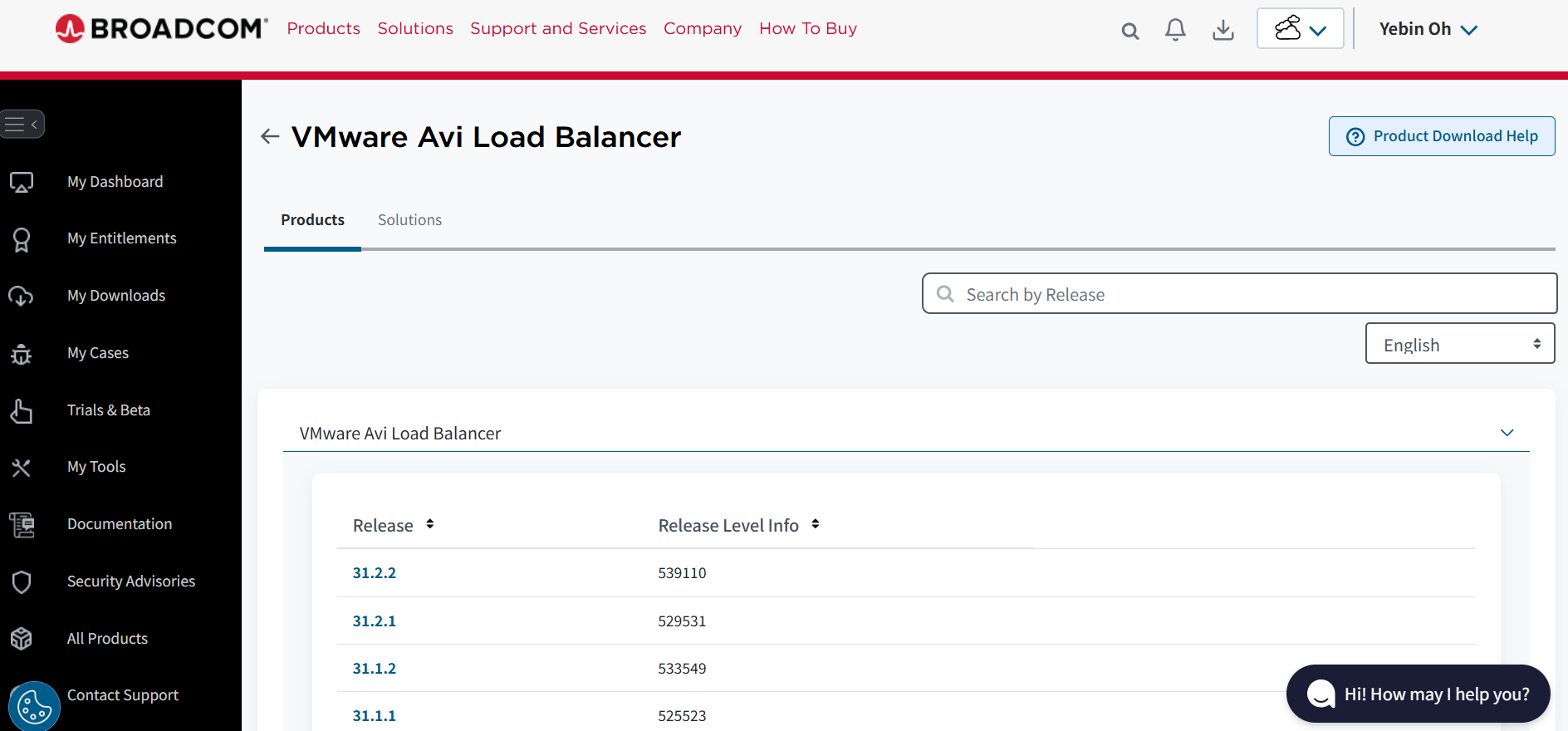The width and height of the screenshot is (1568, 731).
Task: Click the My Downloads cloud icon
Action: (21, 296)
